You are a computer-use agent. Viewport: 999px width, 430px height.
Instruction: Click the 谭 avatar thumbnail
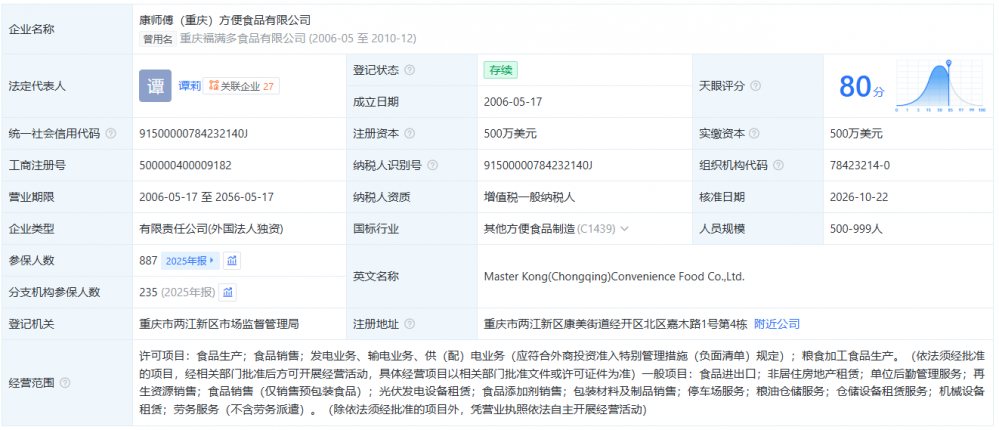click(155, 86)
